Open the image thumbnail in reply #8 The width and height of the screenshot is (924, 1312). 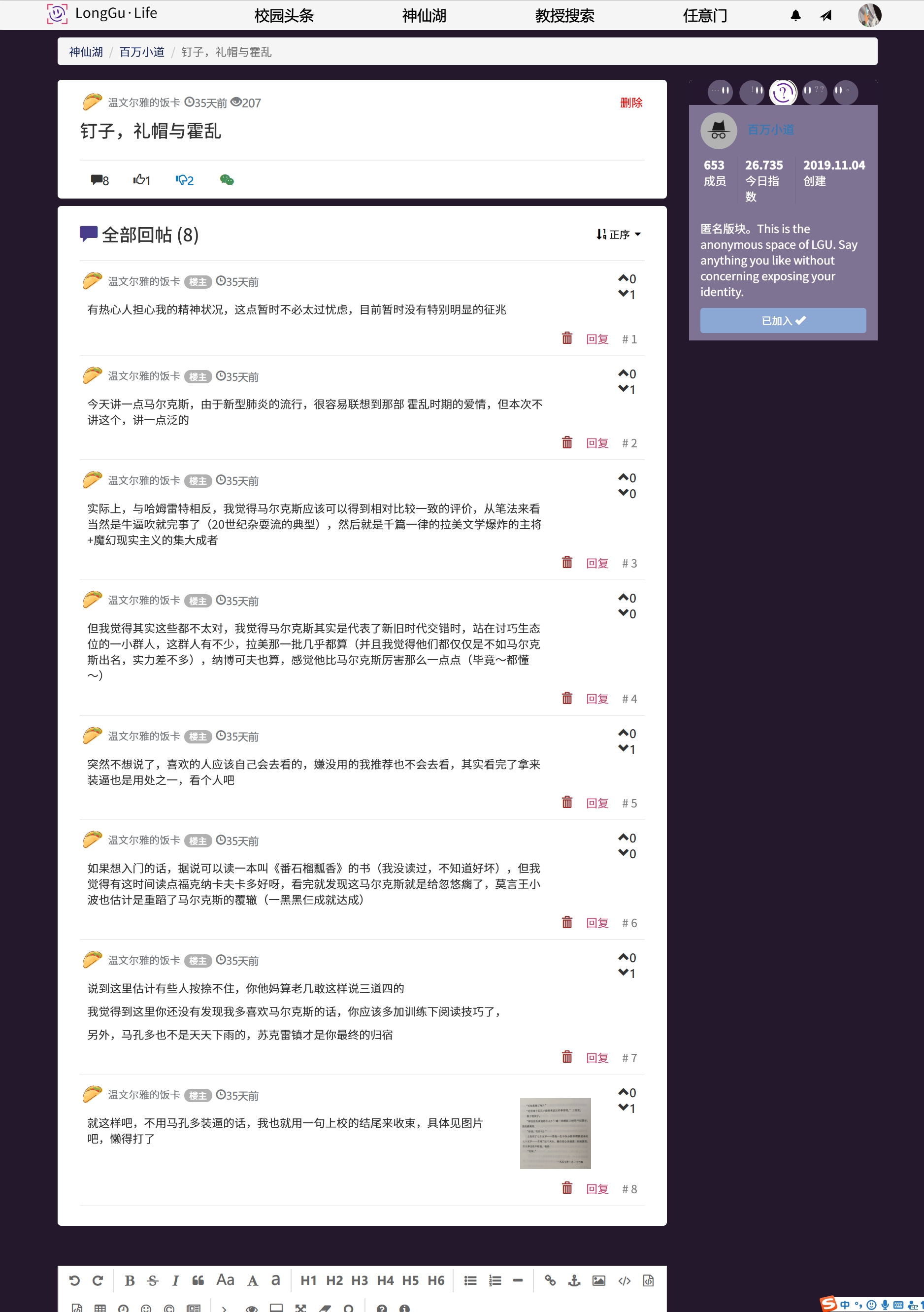[555, 1133]
